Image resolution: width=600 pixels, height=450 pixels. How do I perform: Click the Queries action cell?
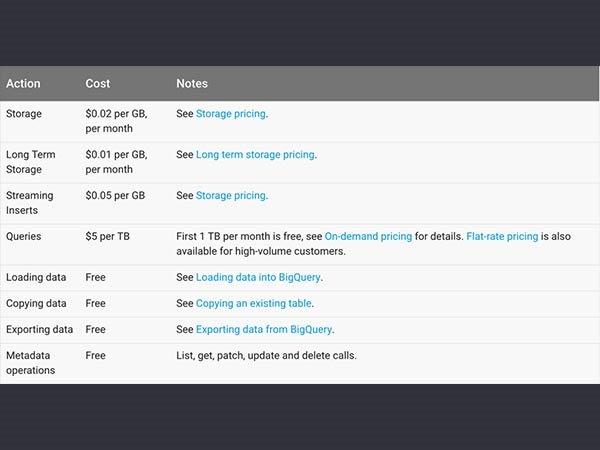pos(26,237)
